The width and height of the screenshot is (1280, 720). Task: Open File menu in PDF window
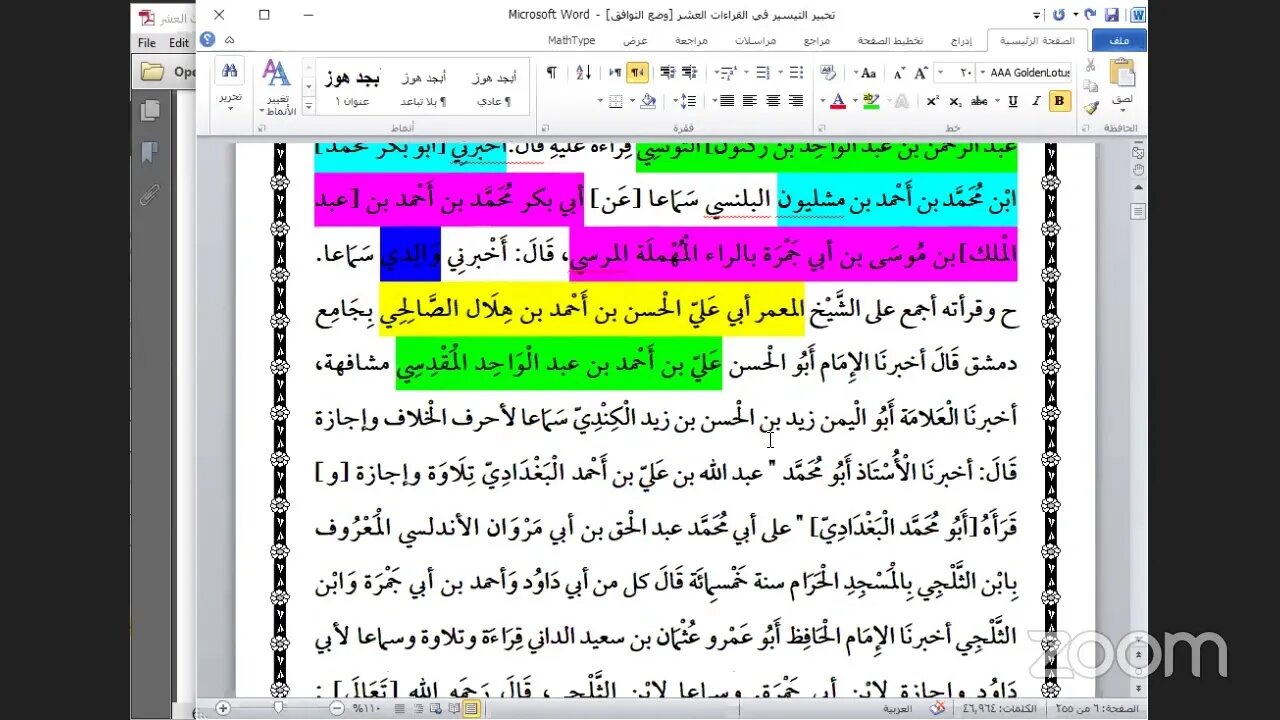(147, 43)
